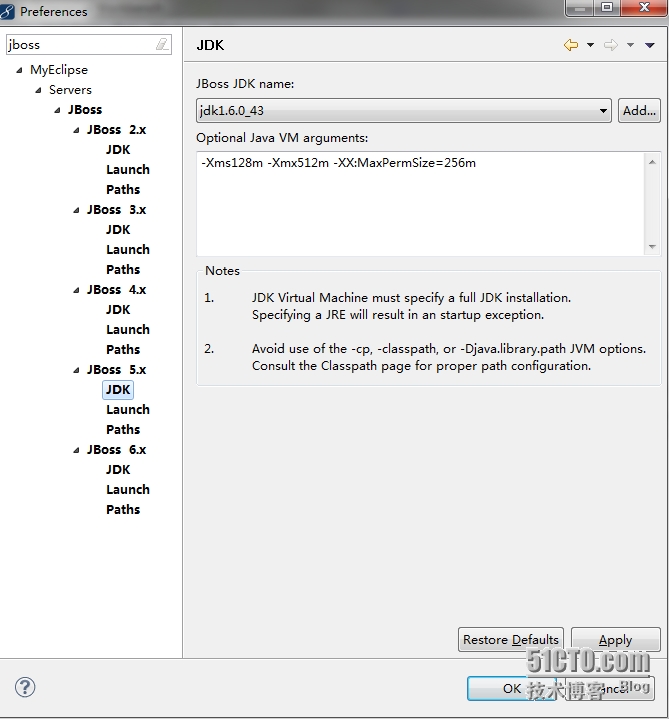Viewport: 669px width, 719px height.
Task: Select the JBoss 6.x tree label
Action: [x=116, y=450]
